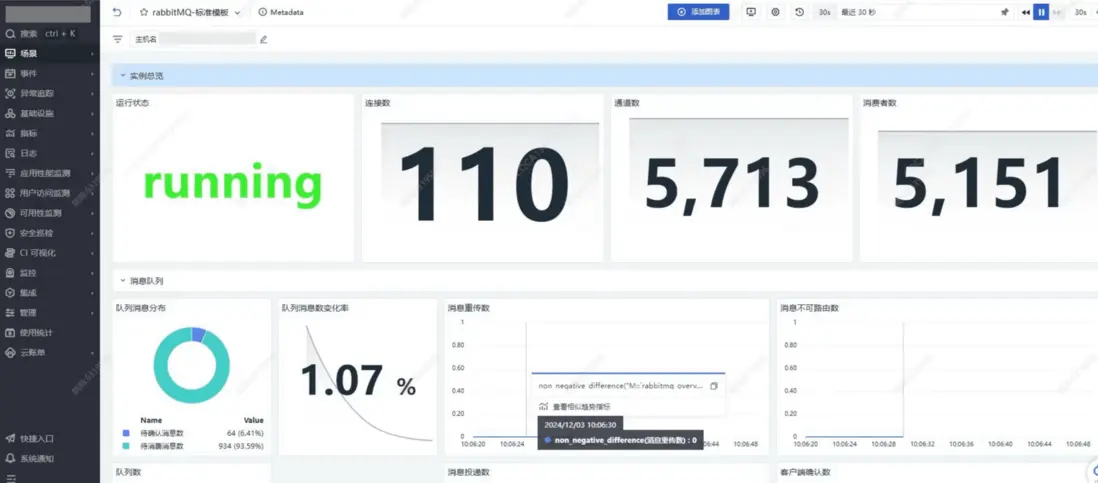Copy the non_negative_difference query via copy icon

[714, 386]
